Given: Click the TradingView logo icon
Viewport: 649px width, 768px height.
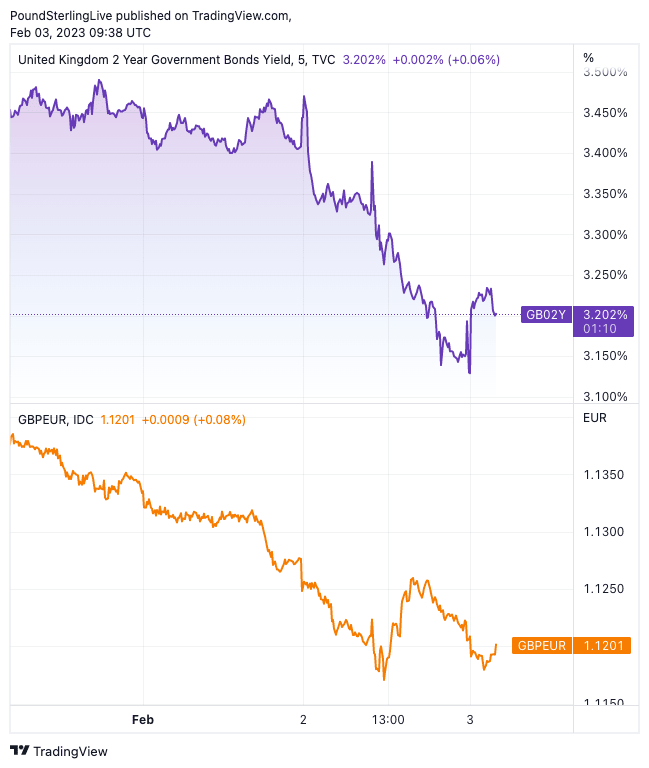Looking at the screenshot, I should pos(19,751).
